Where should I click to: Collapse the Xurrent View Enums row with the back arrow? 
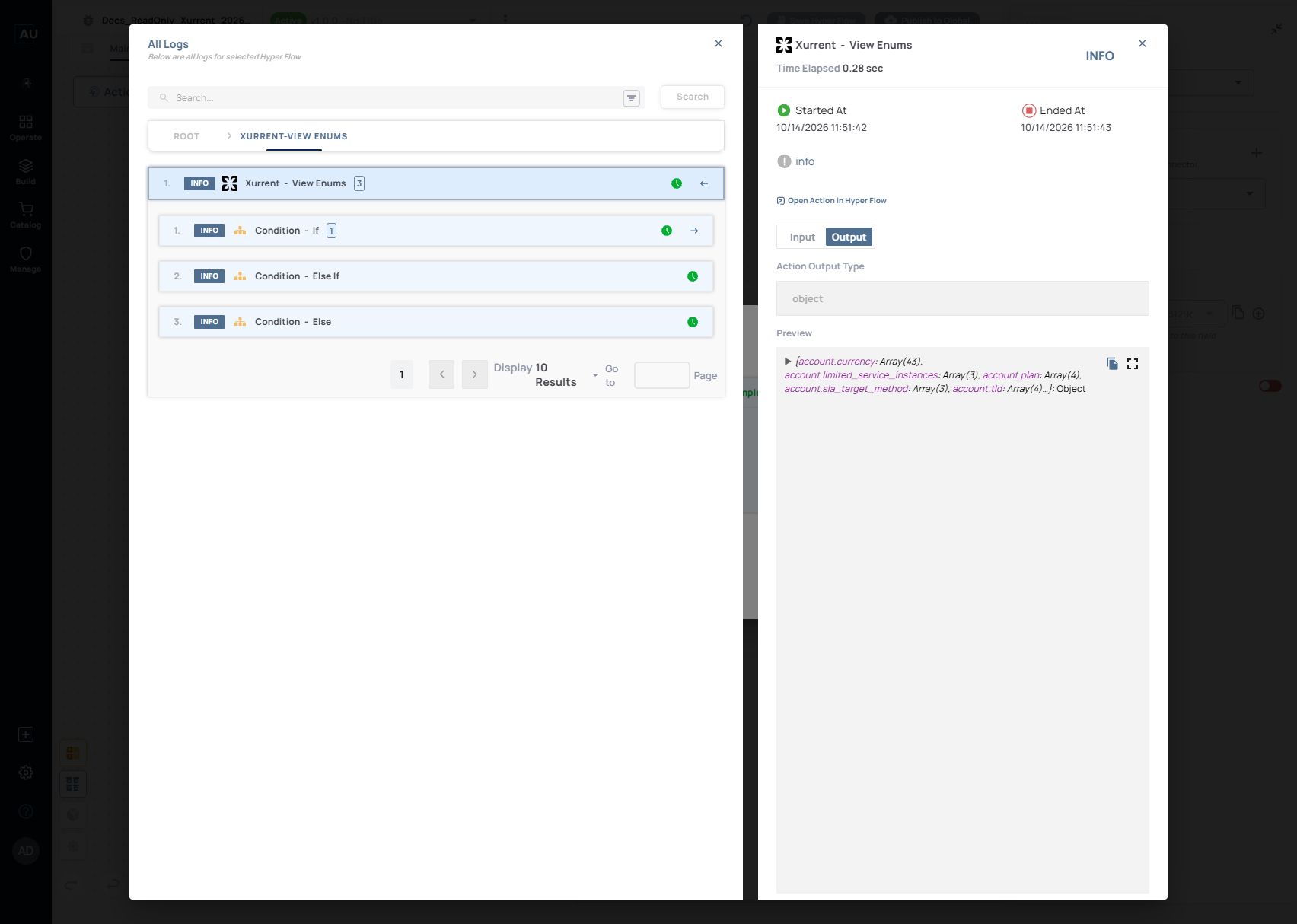[x=704, y=183]
